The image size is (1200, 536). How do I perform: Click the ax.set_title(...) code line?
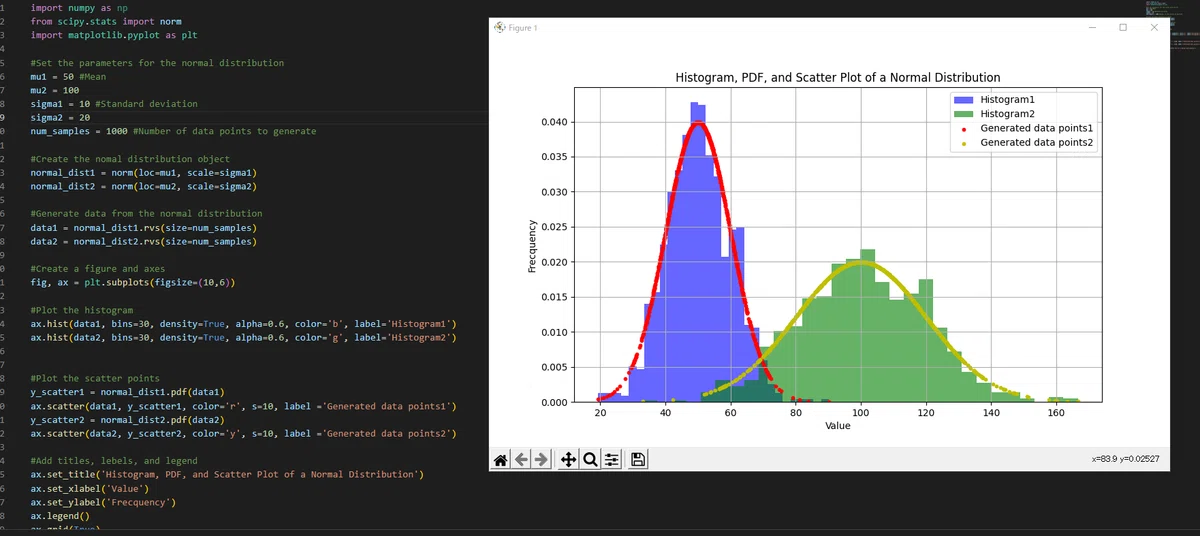point(229,474)
